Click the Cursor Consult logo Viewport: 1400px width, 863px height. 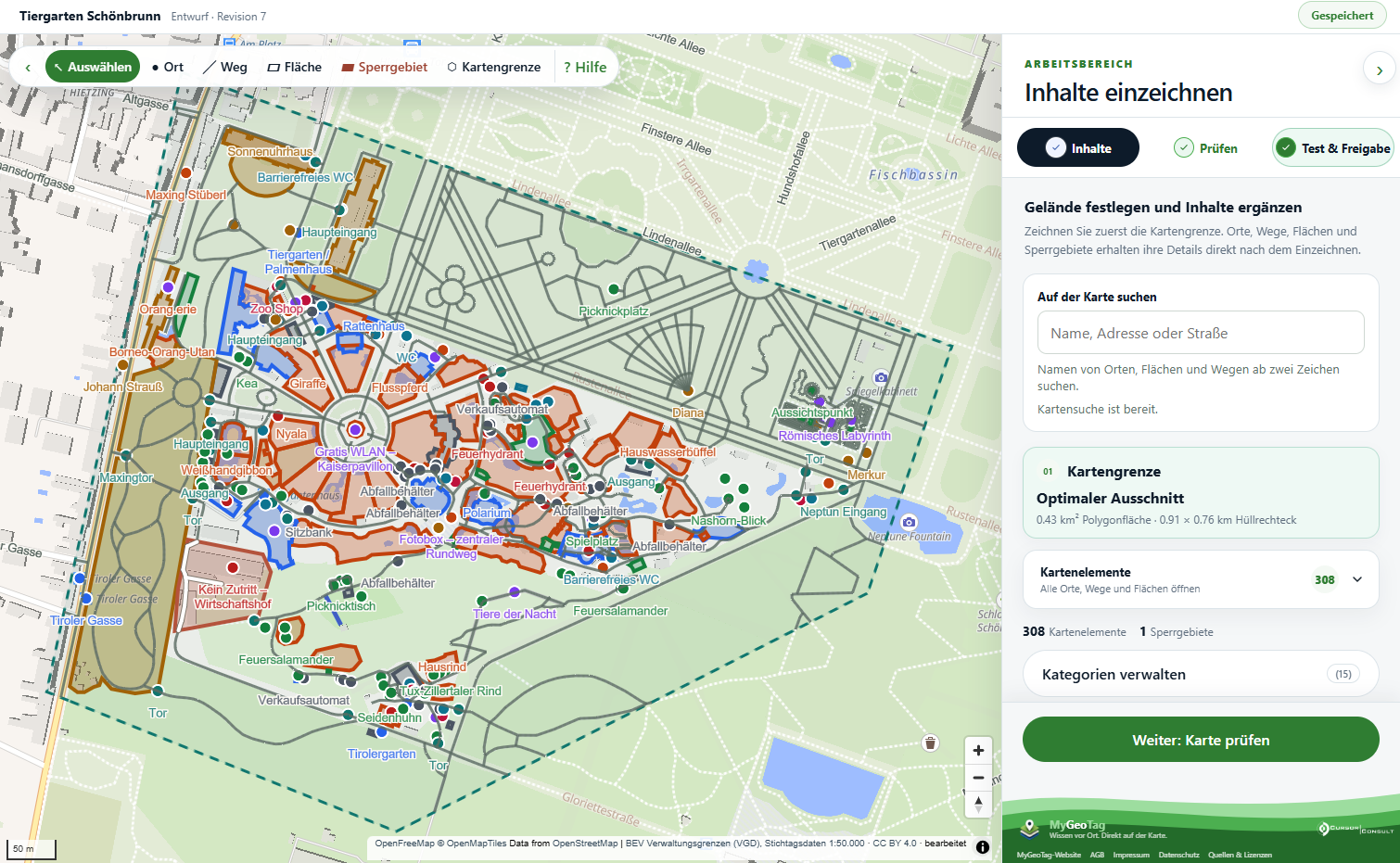pos(1356,829)
